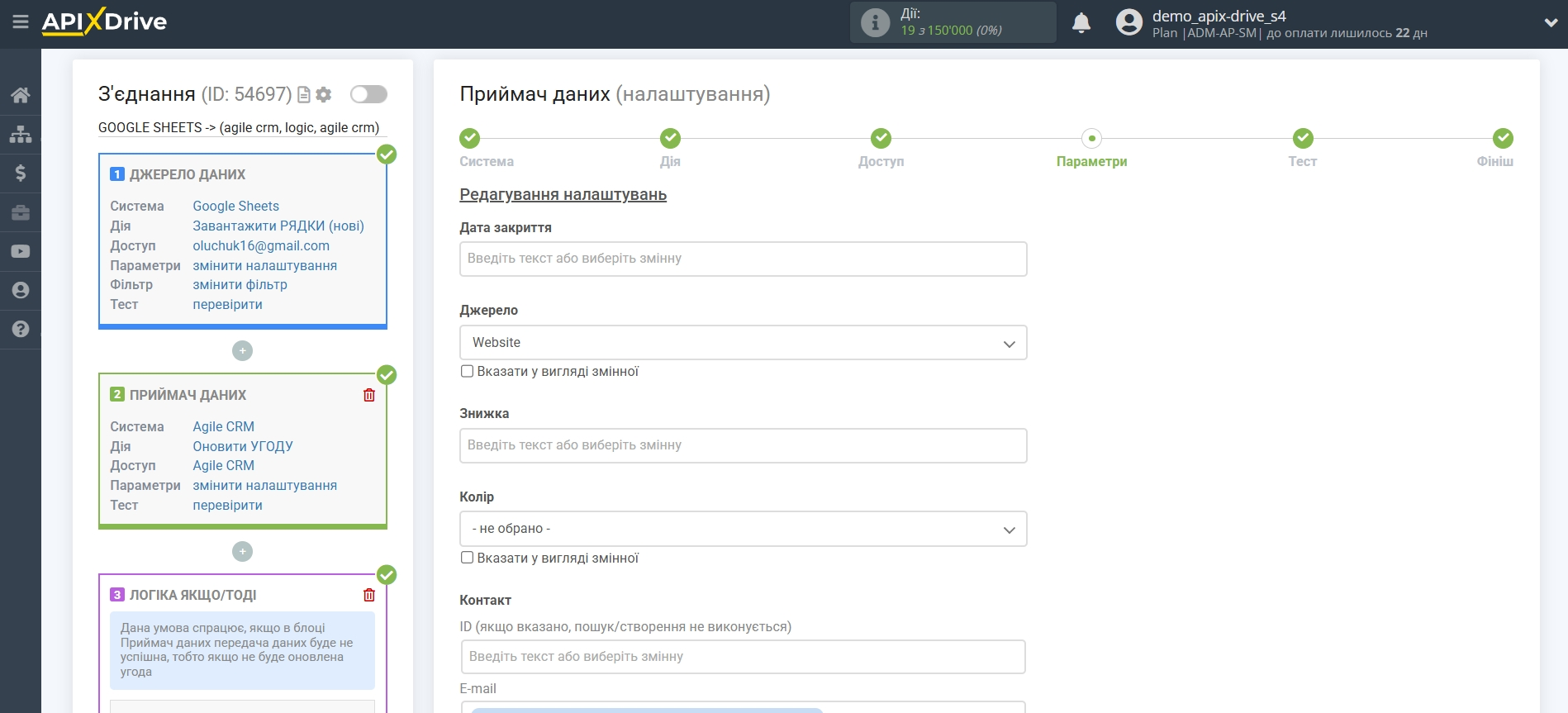Screen dimensions: 1568x713
Task: Click the Параметри step circle
Action: pos(1092,138)
